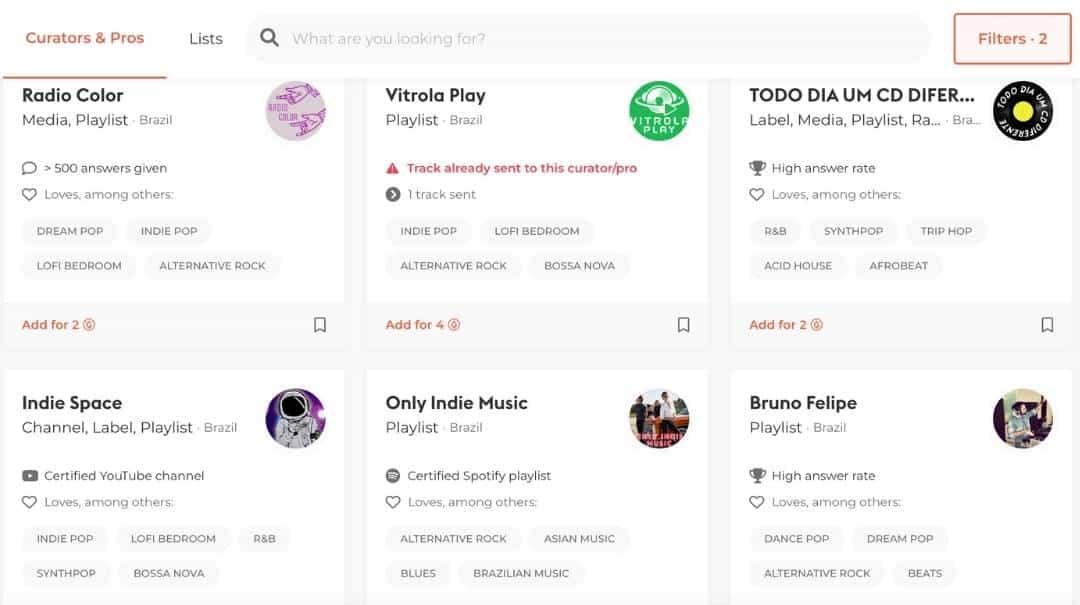Bookmark the Vitrola Play curator
The image size is (1080, 605).
pos(683,325)
